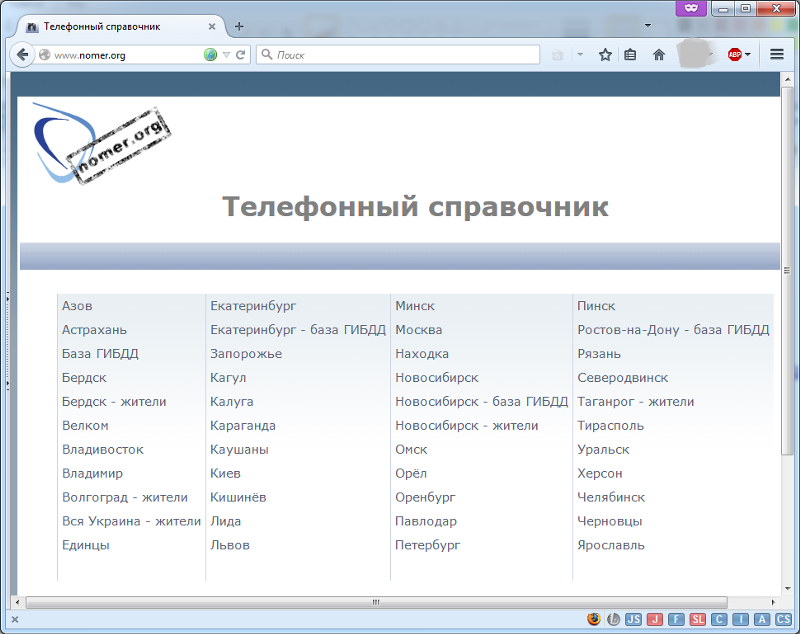Open the Азов directory link
800x634 pixels.
click(x=77, y=306)
